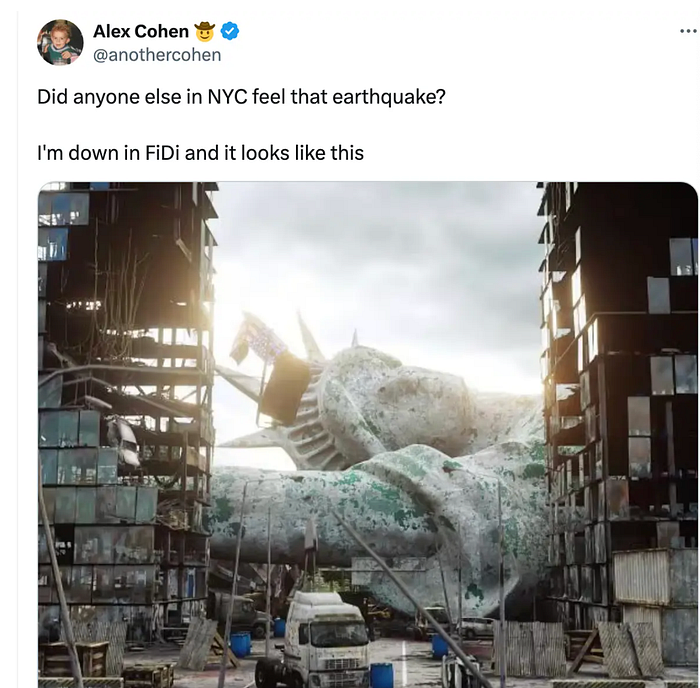Click the white truck in the photo
This screenshot has height=688, width=700.
pos(321,639)
